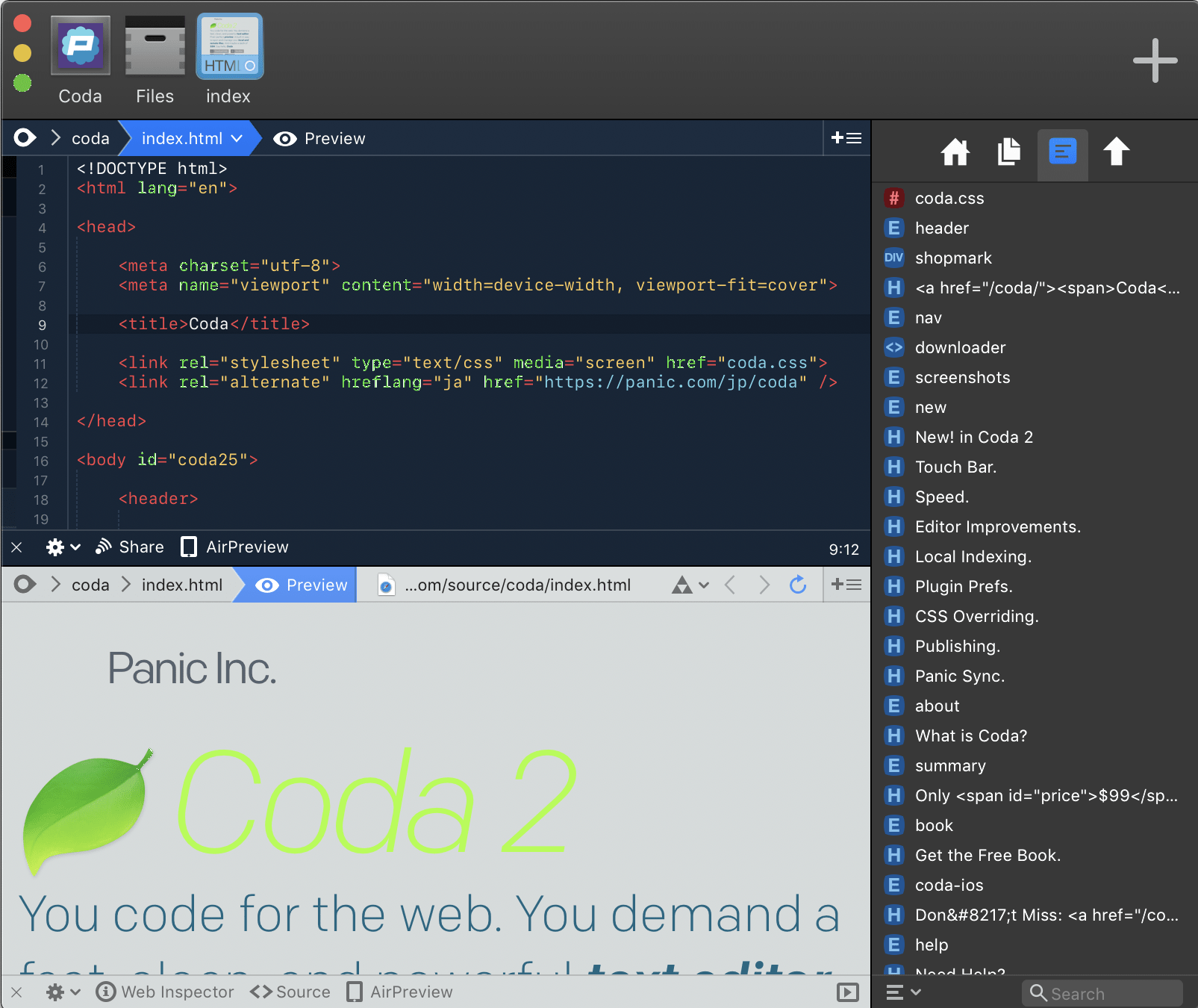Screen dimensions: 1198x1008
Task: Click the home icon in sidebar
Action: click(955, 152)
